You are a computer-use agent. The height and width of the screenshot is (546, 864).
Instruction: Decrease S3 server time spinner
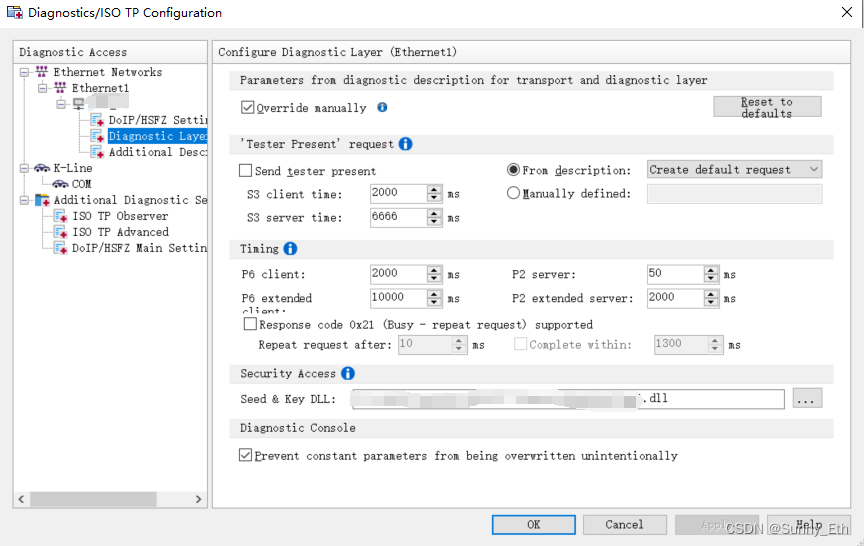pos(434,221)
